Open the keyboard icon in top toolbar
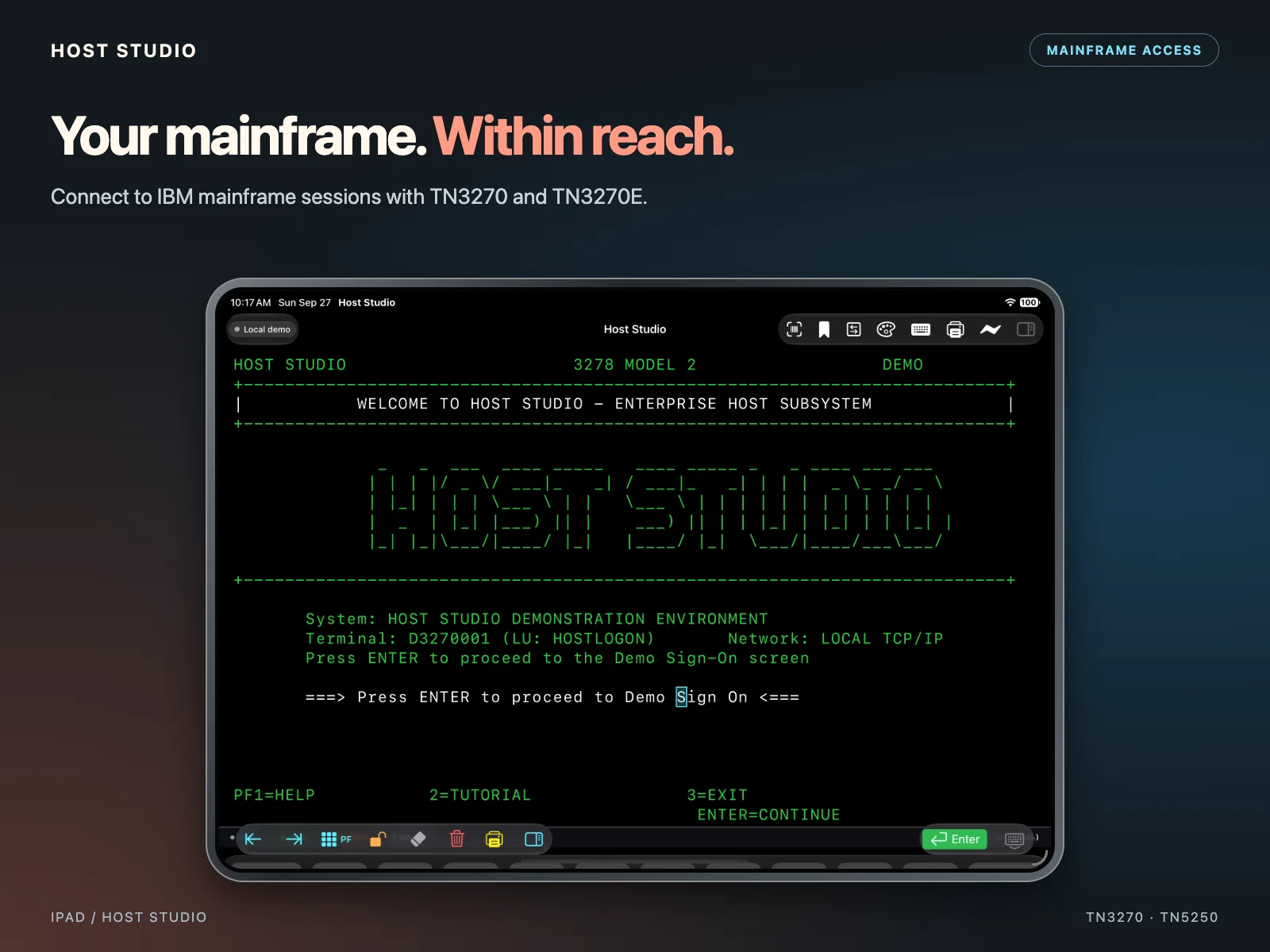The width and height of the screenshot is (1270, 952). [921, 329]
